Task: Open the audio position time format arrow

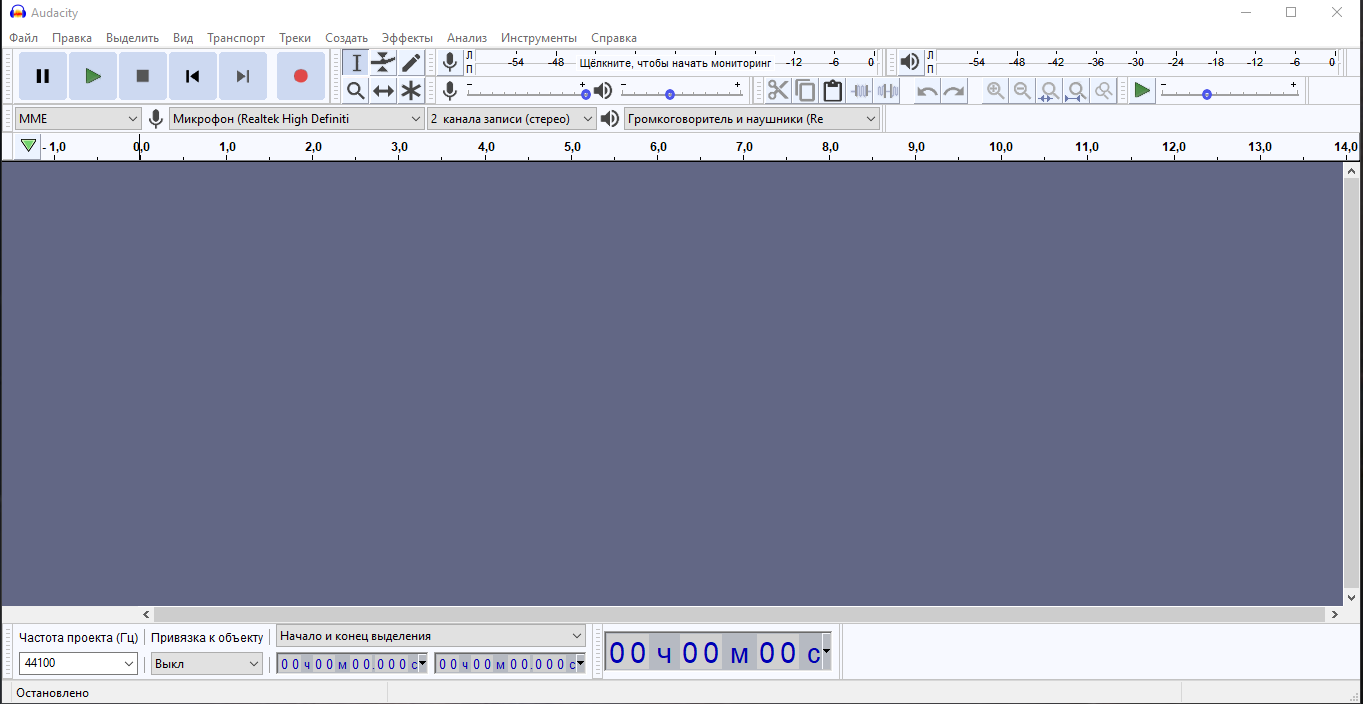Action: [x=826, y=652]
